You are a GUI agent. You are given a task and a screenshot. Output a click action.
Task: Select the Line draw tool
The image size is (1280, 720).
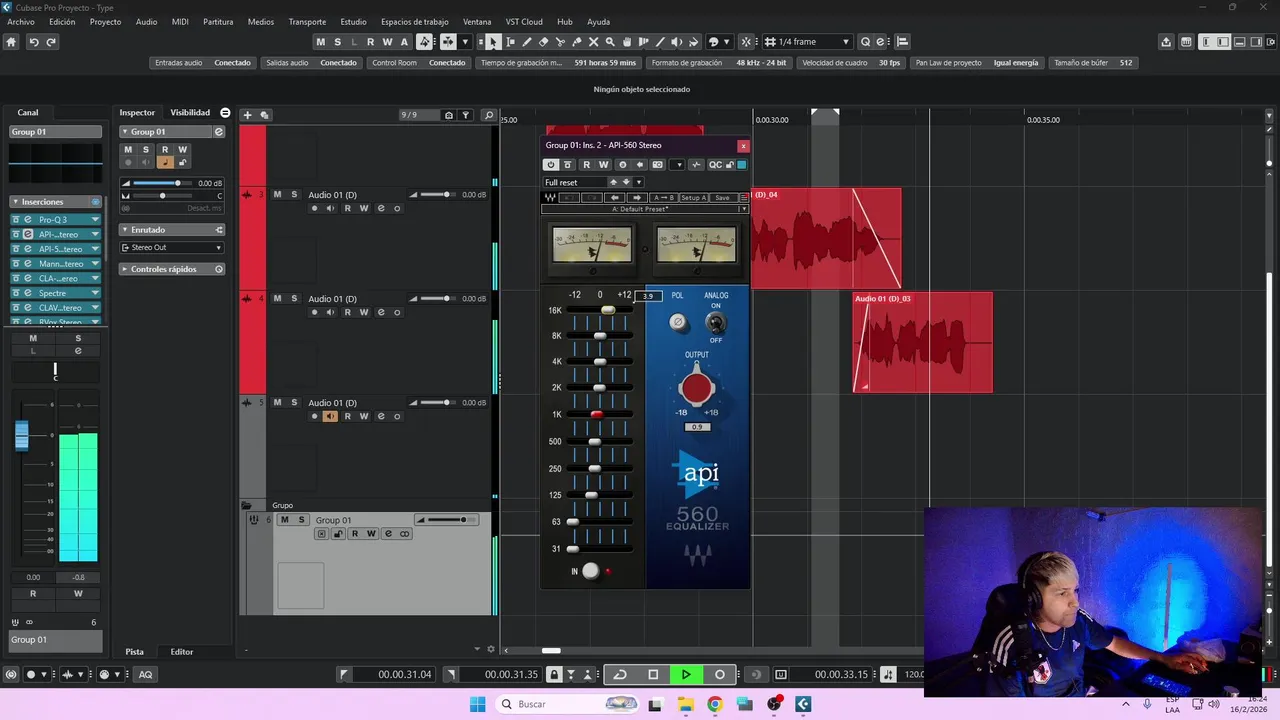coord(660,42)
